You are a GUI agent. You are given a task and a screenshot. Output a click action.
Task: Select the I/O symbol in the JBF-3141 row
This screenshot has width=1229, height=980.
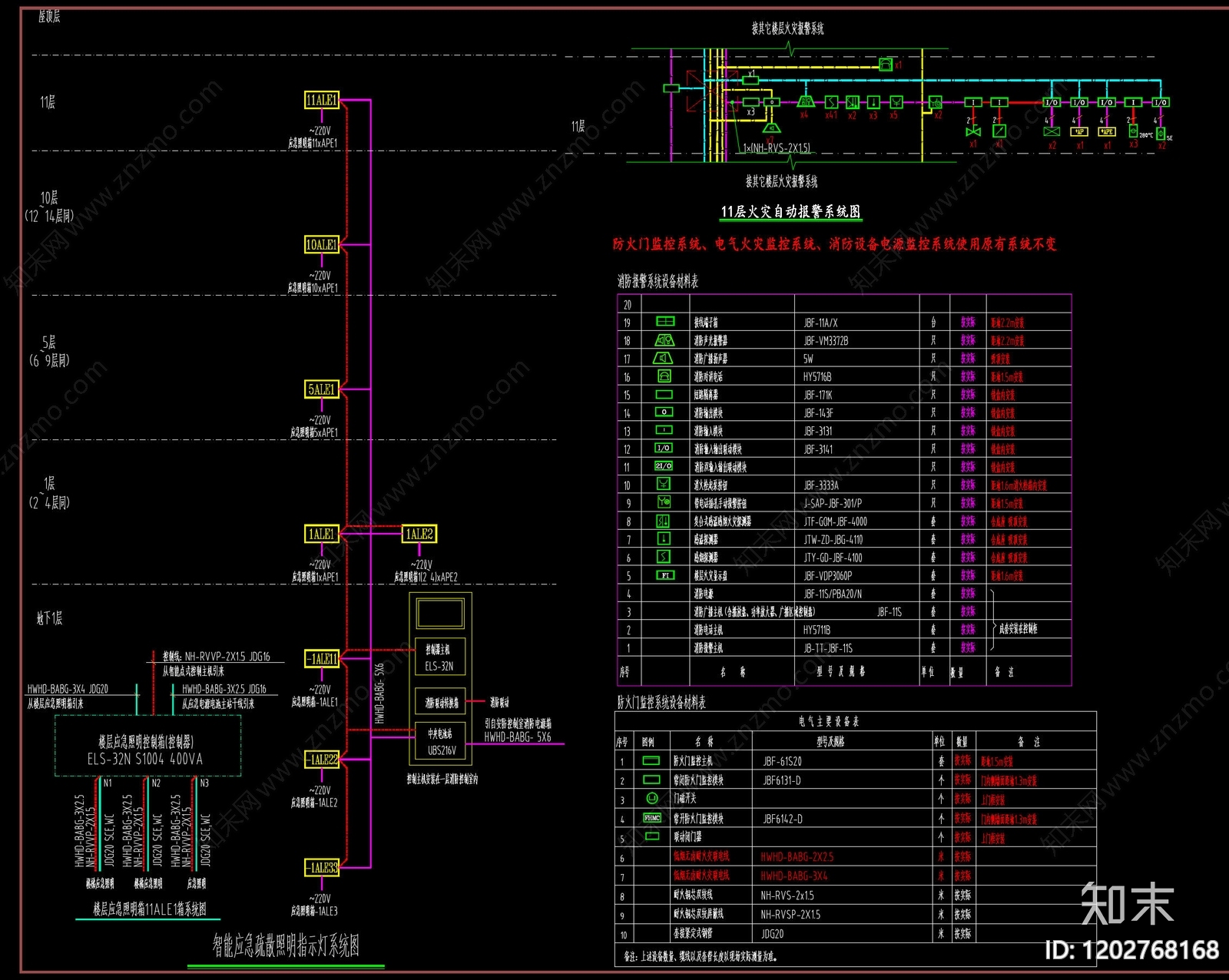pos(664,449)
